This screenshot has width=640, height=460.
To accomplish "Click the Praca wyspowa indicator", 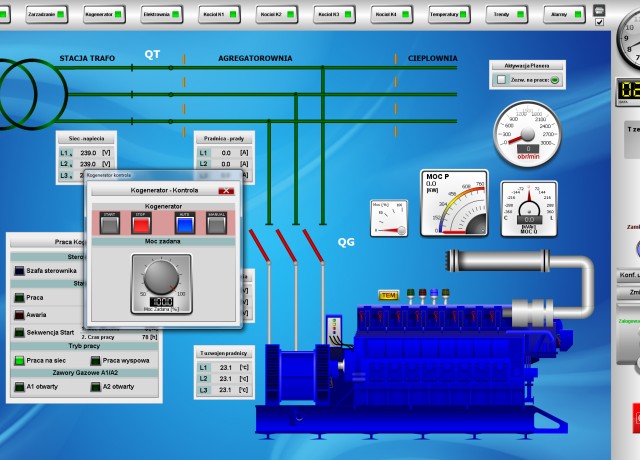I will pyautogui.click(x=96, y=360).
